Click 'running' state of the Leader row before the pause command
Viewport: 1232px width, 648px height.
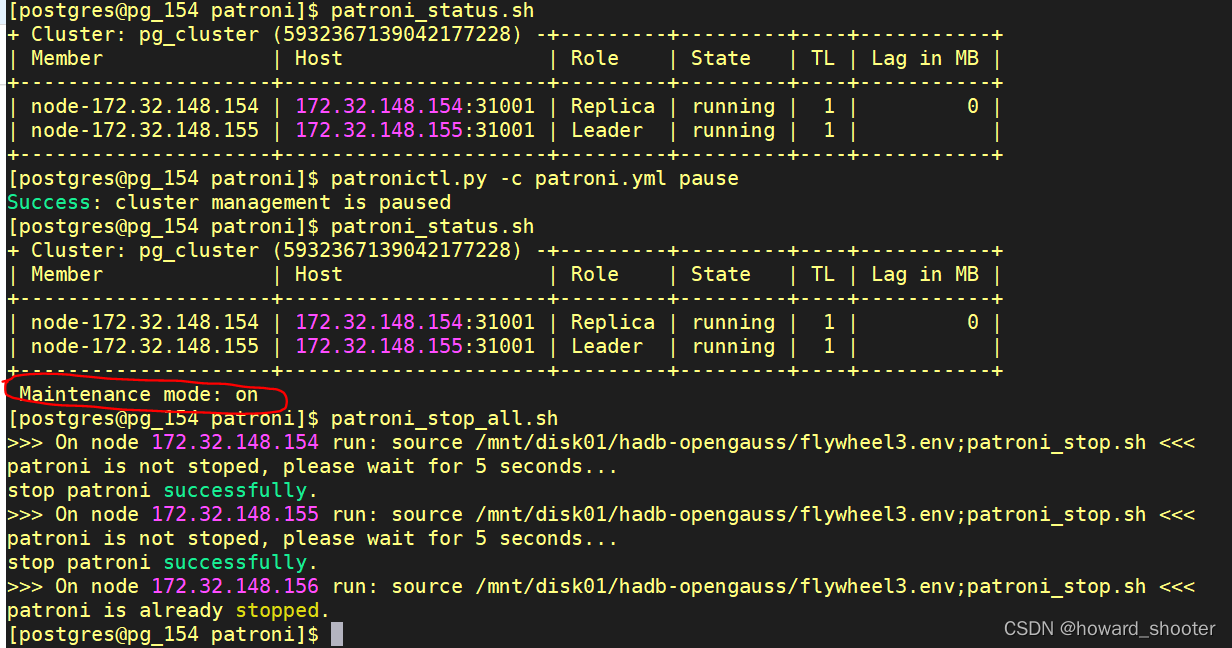[733, 131]
